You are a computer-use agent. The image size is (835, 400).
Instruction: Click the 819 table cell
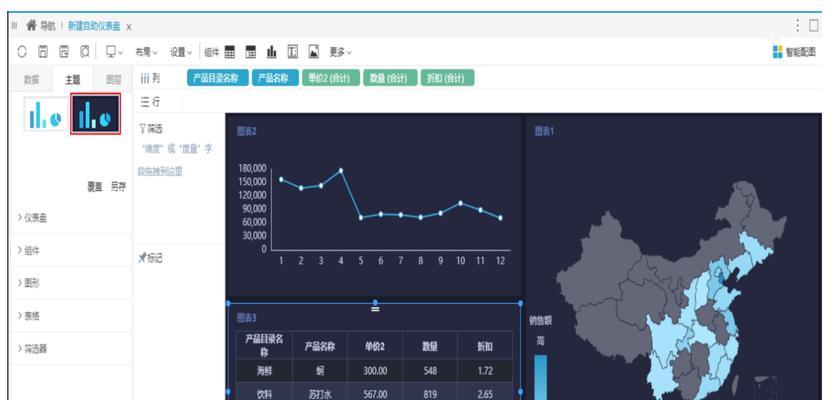(x=430, y=394)
